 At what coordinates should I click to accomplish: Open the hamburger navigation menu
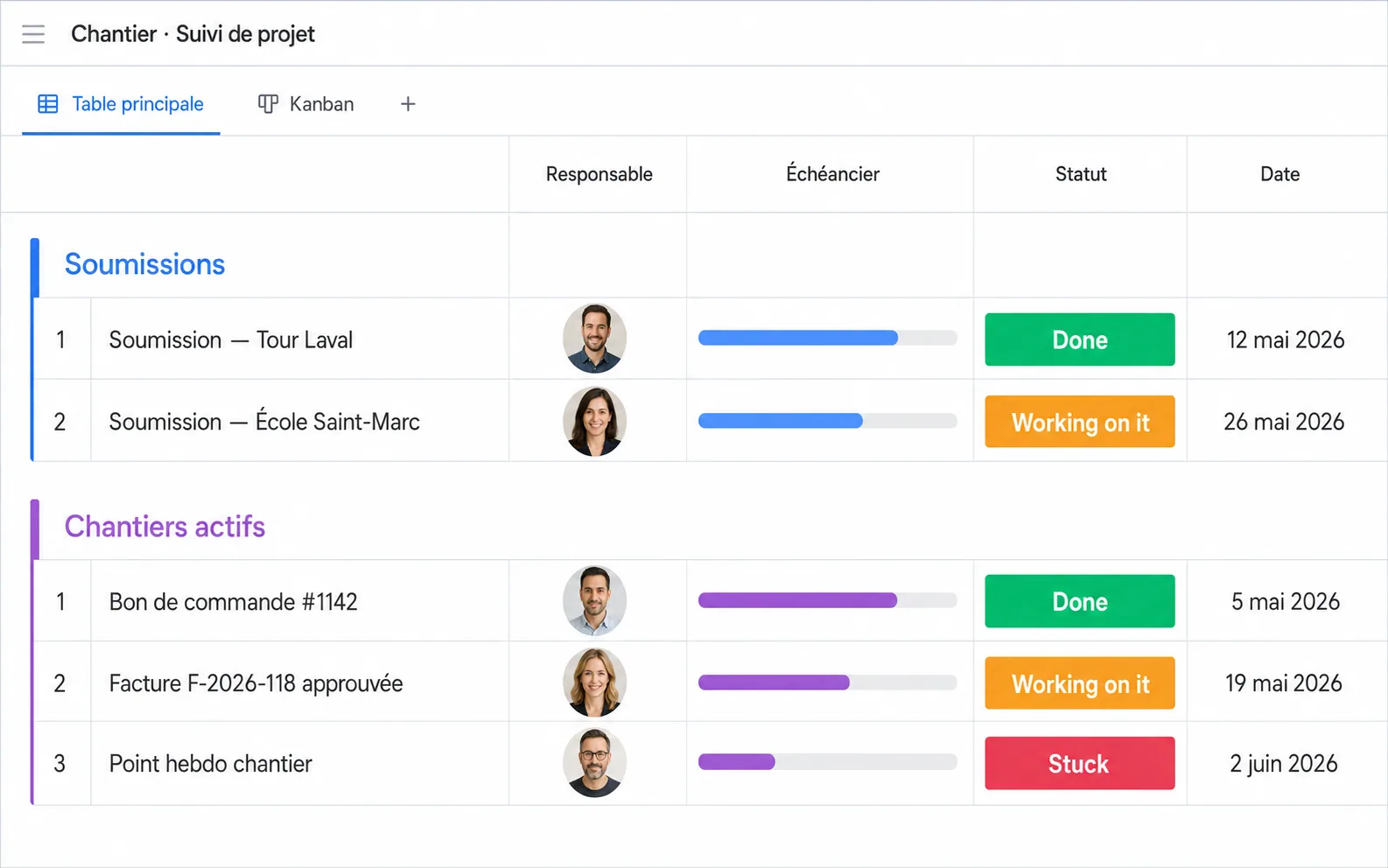(33, 34)
